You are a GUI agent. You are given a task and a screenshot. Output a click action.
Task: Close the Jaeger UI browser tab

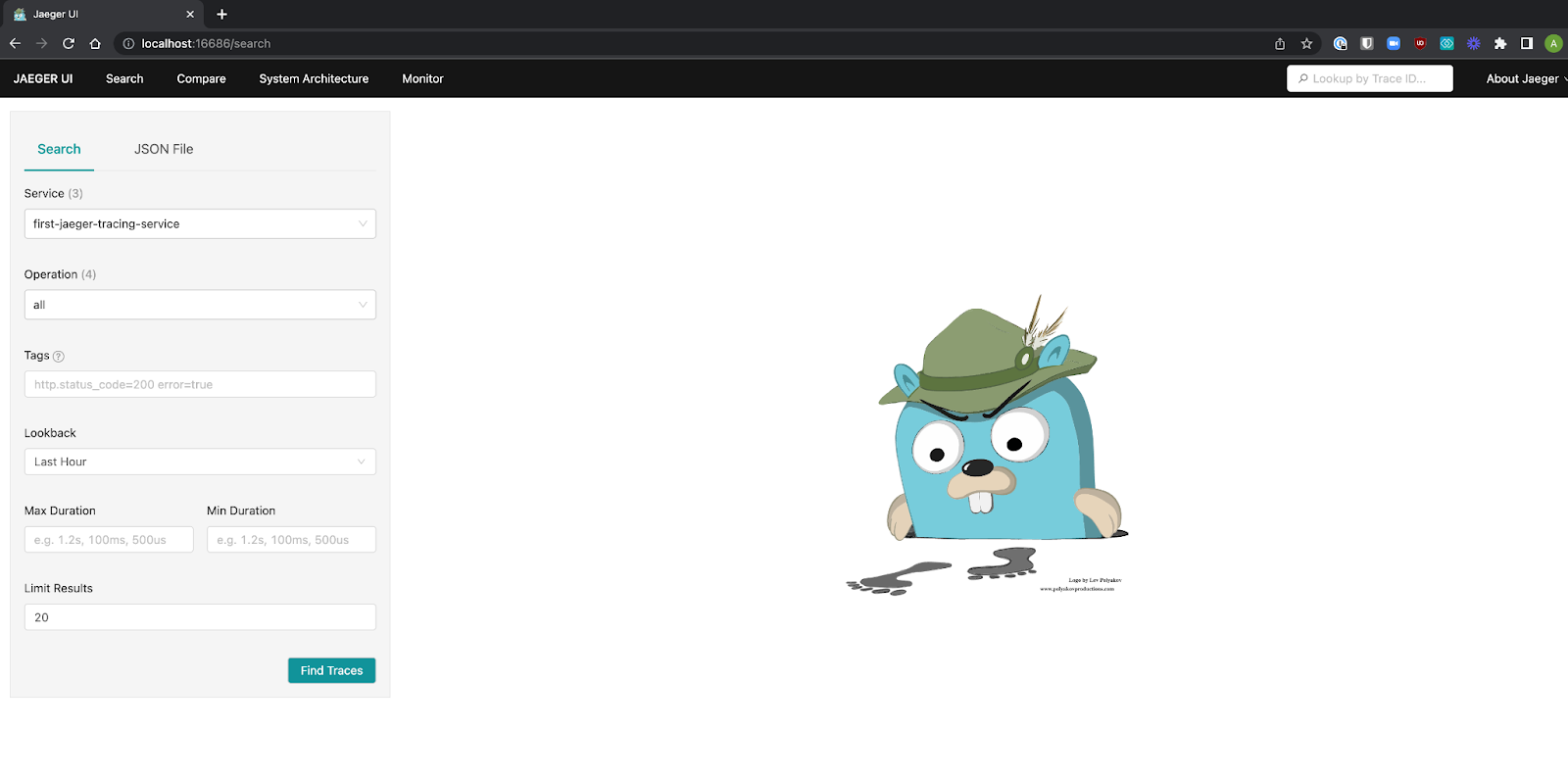pos(190,14)
